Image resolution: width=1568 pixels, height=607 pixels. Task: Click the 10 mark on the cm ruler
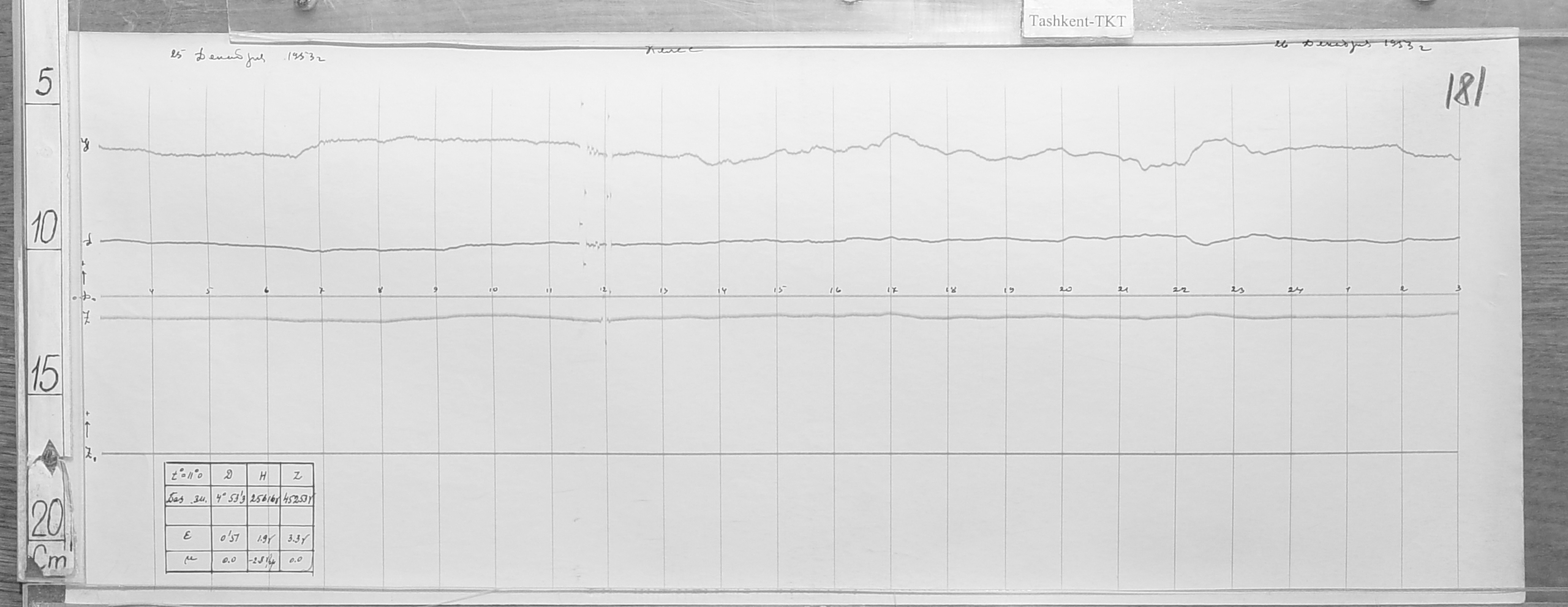tap(44, 230)
